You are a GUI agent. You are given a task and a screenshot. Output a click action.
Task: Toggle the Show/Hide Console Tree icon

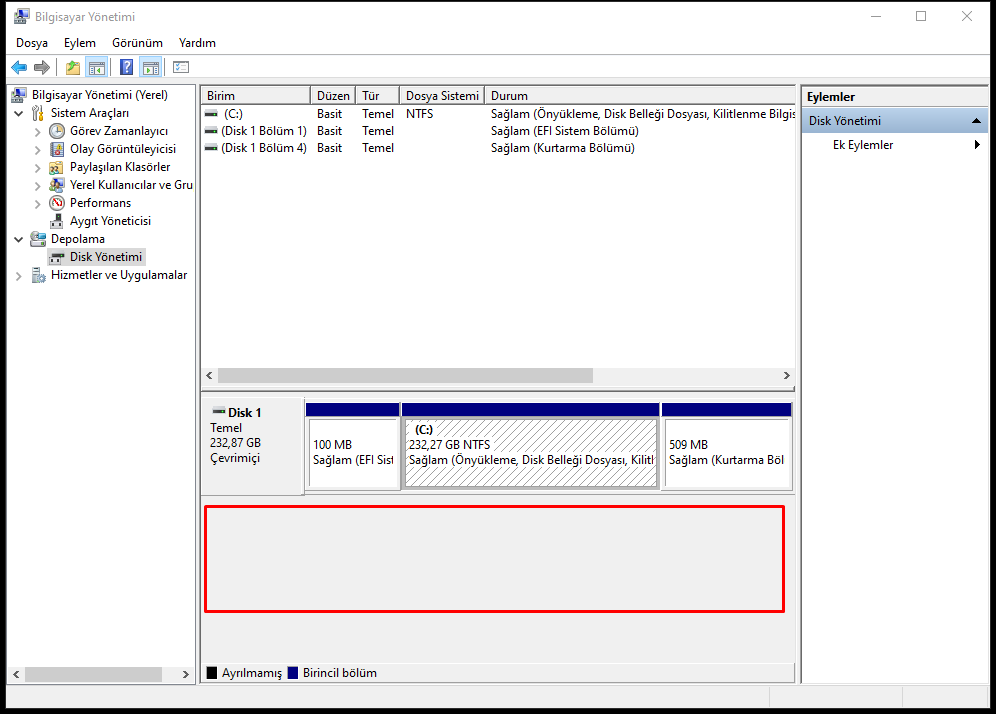click(97, 67)
